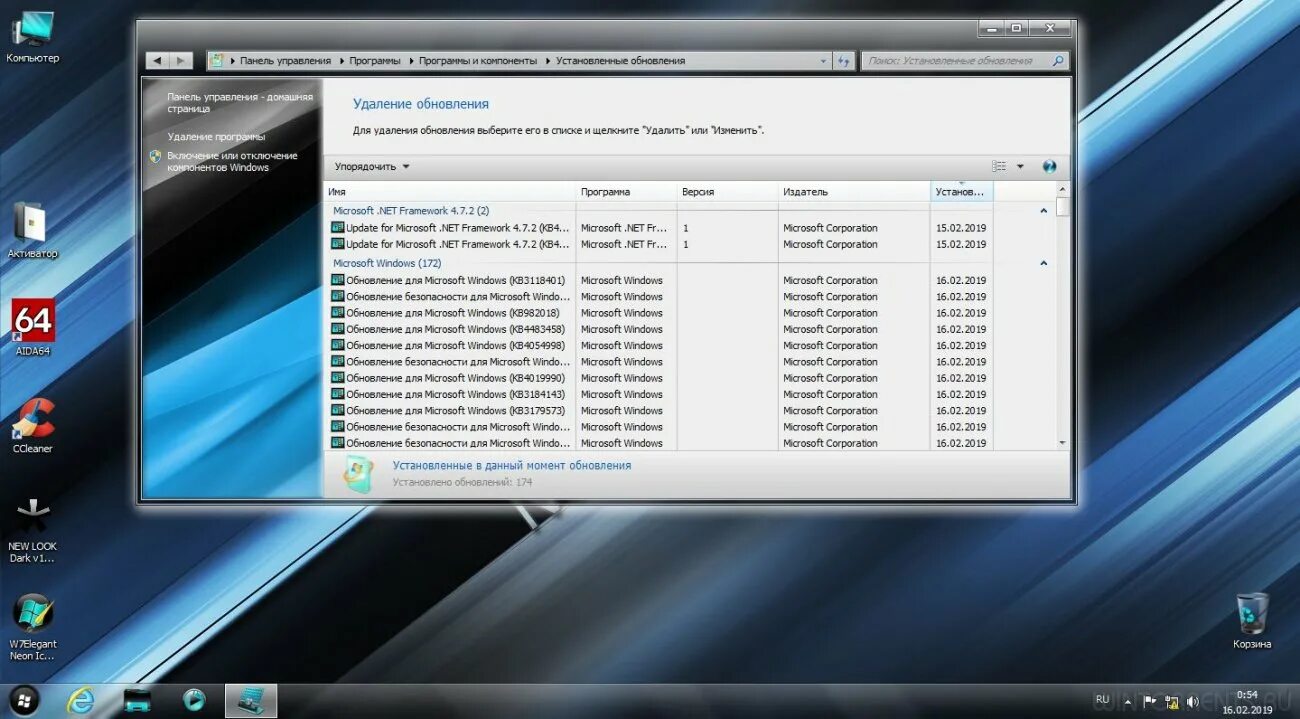Click the address bar refresh button
1300x719 pixels.
coord(845,61)
